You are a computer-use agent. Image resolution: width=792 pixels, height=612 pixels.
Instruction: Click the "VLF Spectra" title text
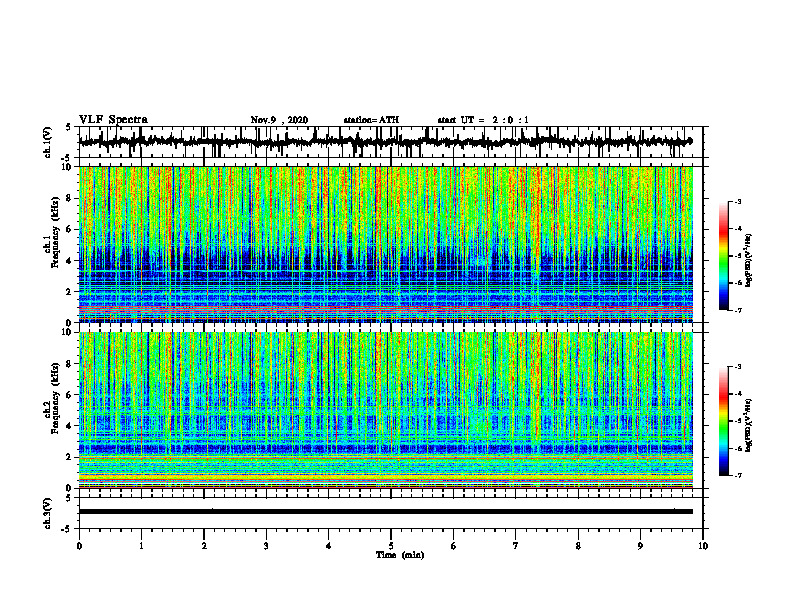[113, 120]
